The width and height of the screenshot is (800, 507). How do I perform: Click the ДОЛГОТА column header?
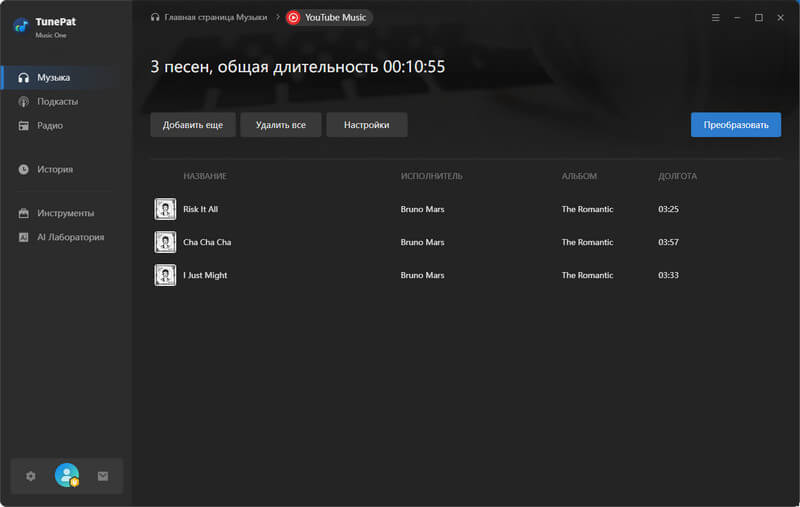pos(678,176)
